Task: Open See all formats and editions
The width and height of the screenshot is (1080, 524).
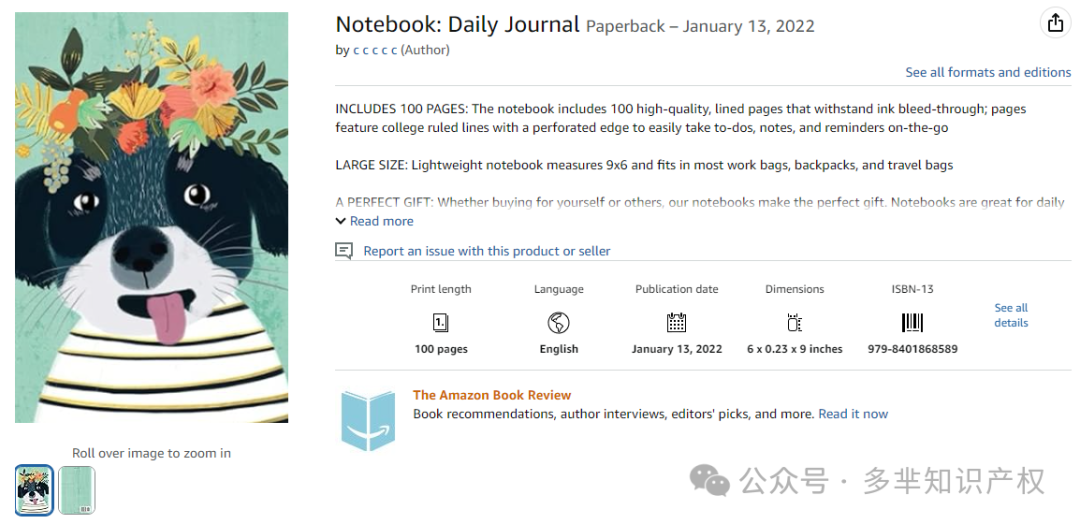Action: (x=988, y=72)
